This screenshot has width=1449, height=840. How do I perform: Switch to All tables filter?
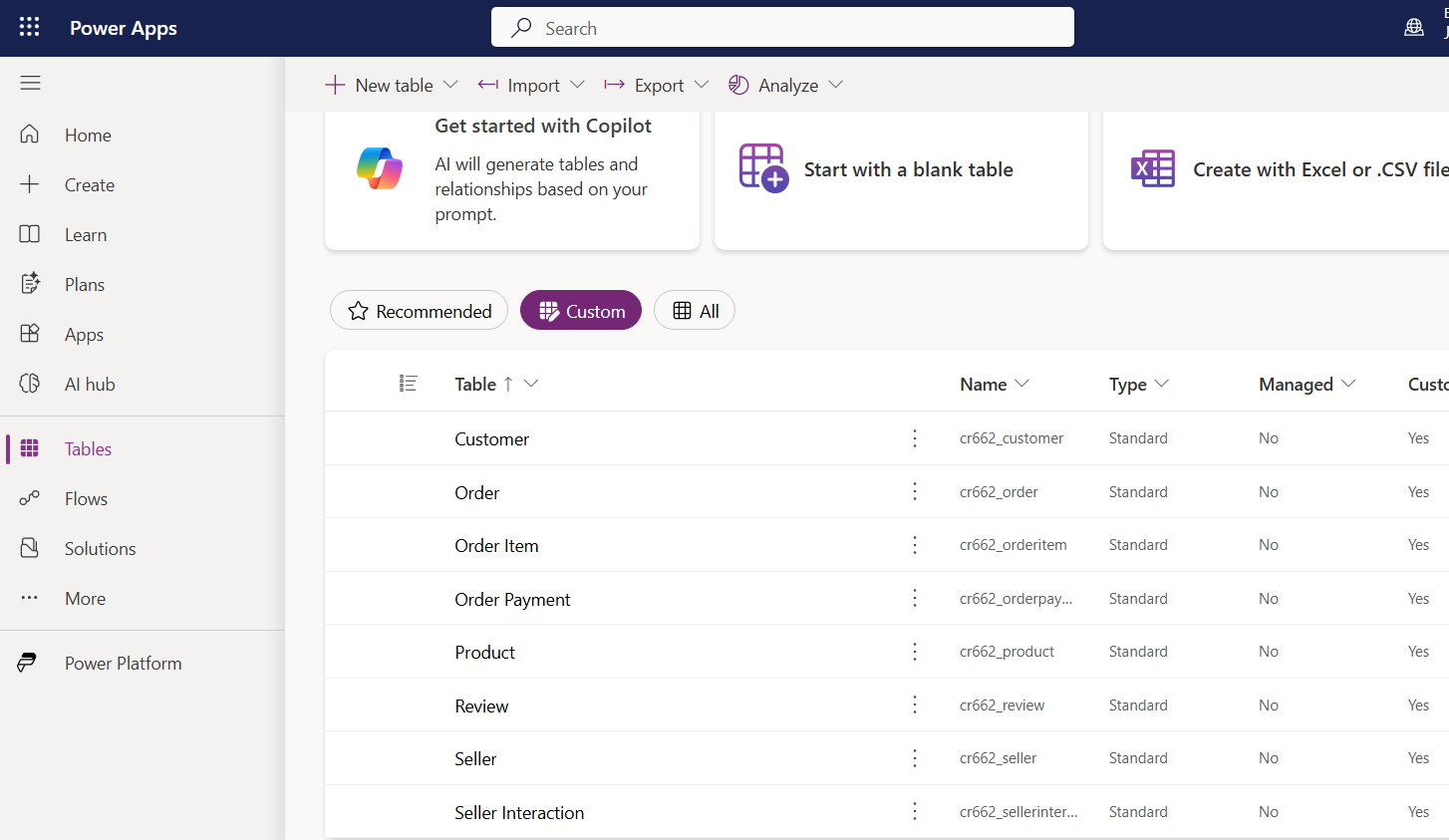pyautogui.click(x=695, y=311)
